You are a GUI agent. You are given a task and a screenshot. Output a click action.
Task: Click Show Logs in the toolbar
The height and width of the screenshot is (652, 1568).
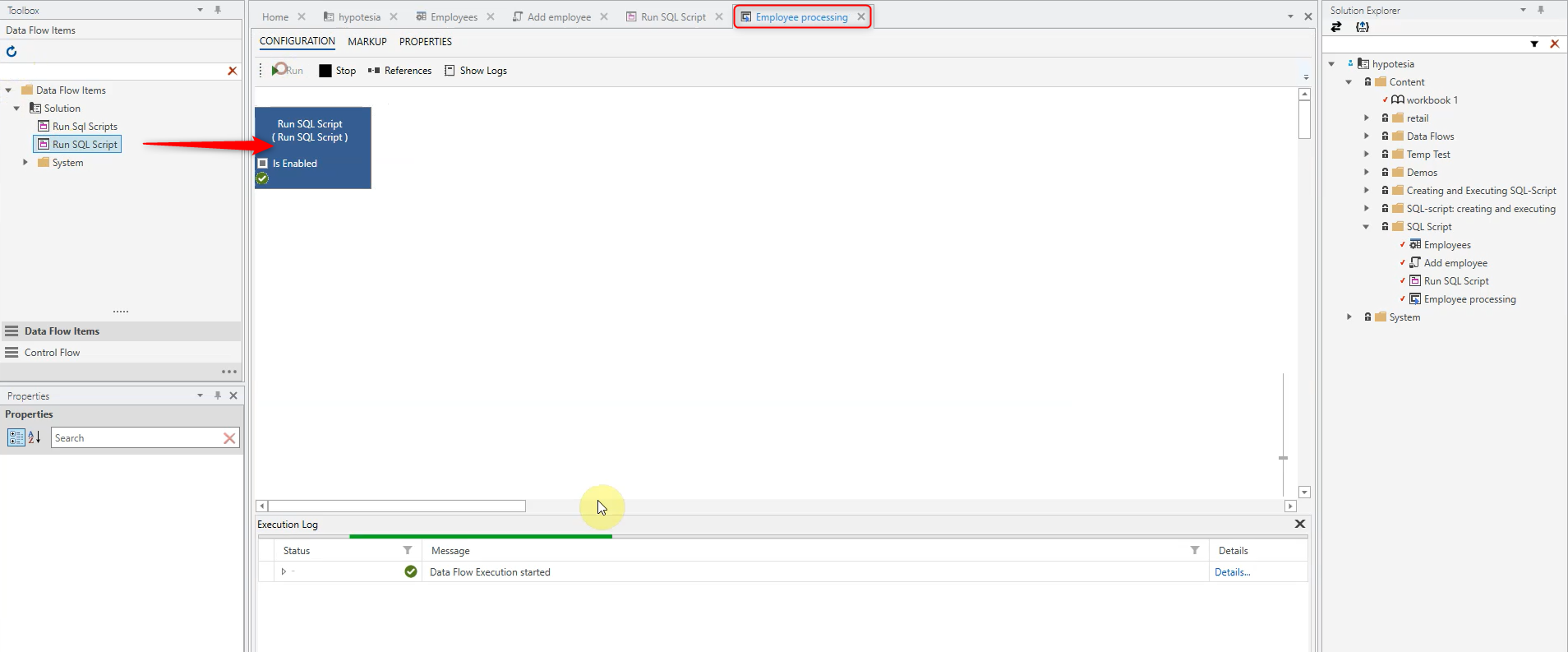point(476,71)
